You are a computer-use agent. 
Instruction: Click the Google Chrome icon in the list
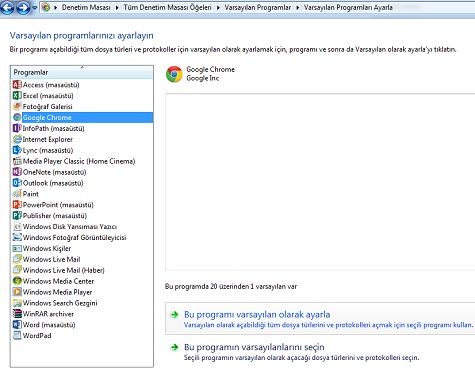click(x=17, y=117)
